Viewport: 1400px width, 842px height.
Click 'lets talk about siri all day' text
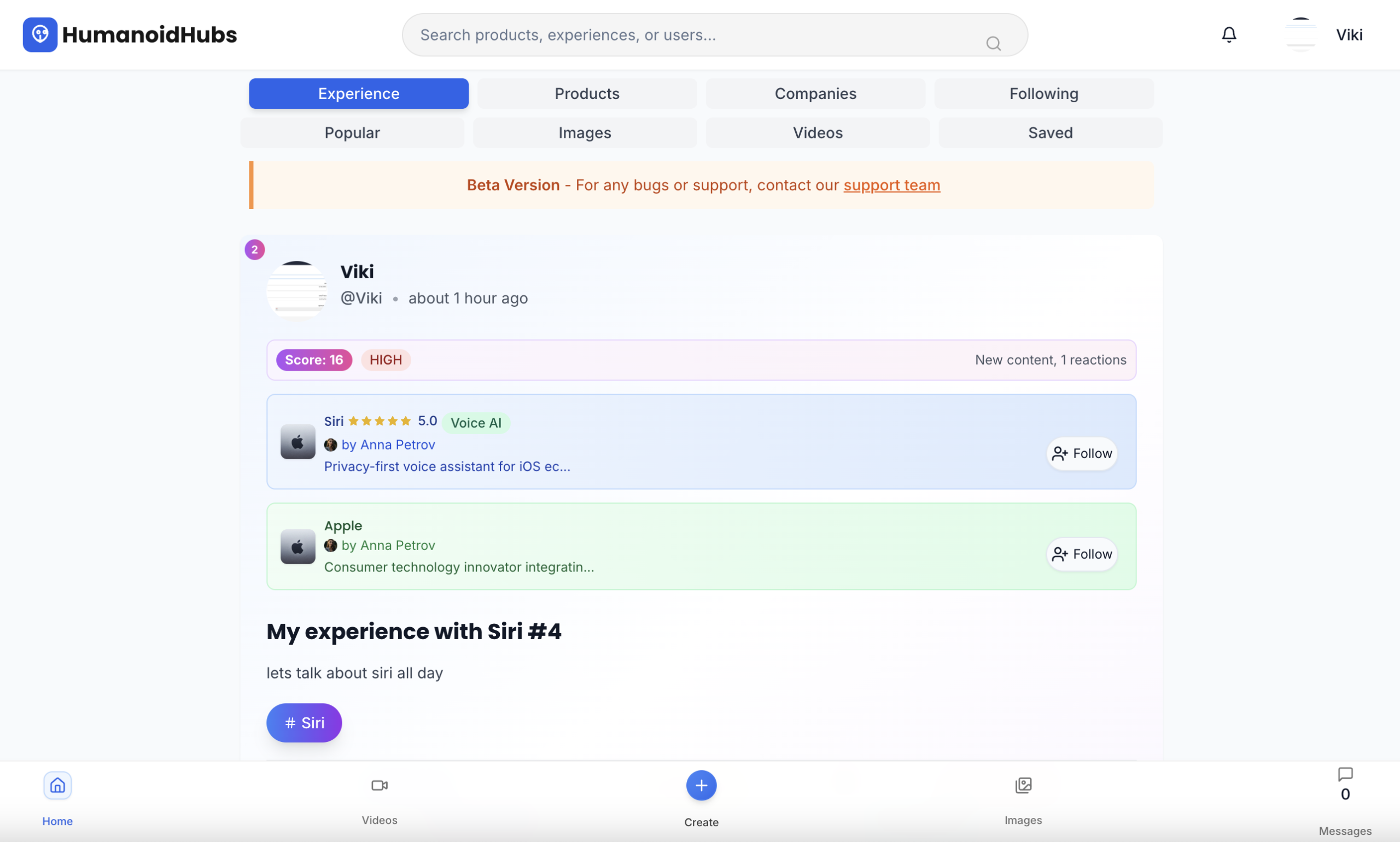(x=355, y=673)
